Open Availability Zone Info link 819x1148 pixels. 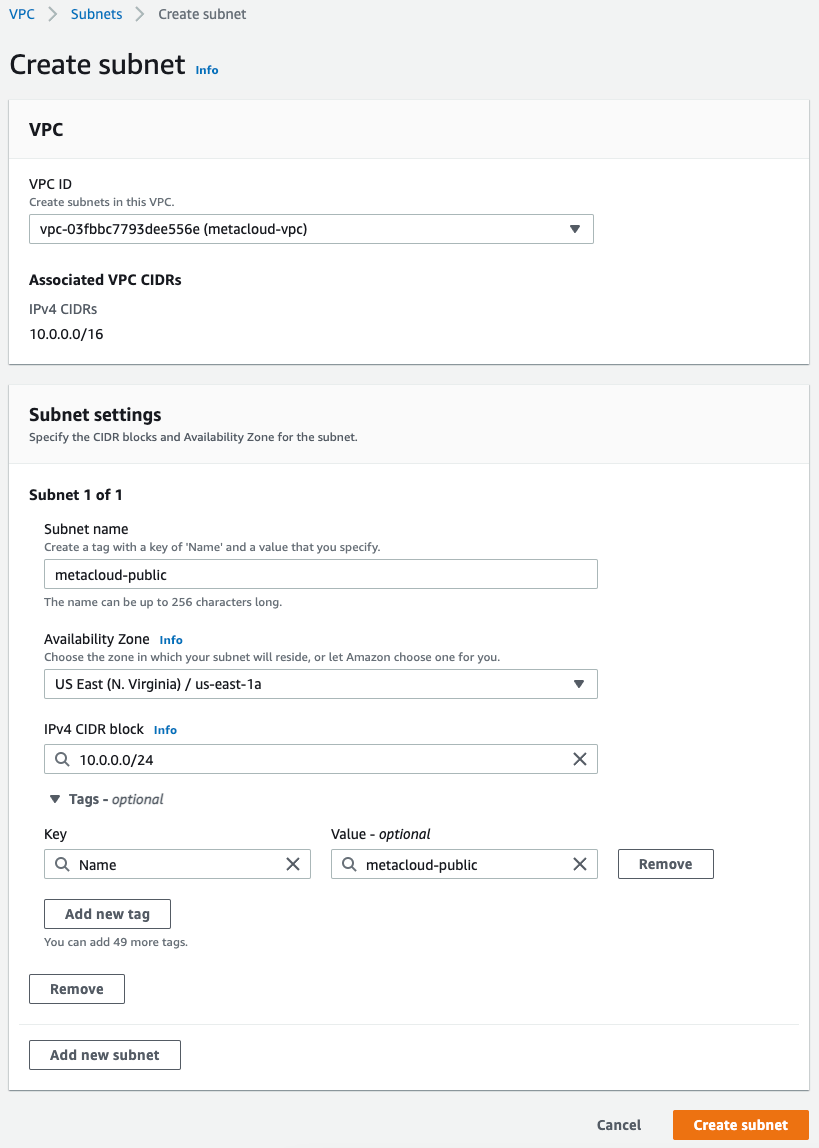point(171,640)
